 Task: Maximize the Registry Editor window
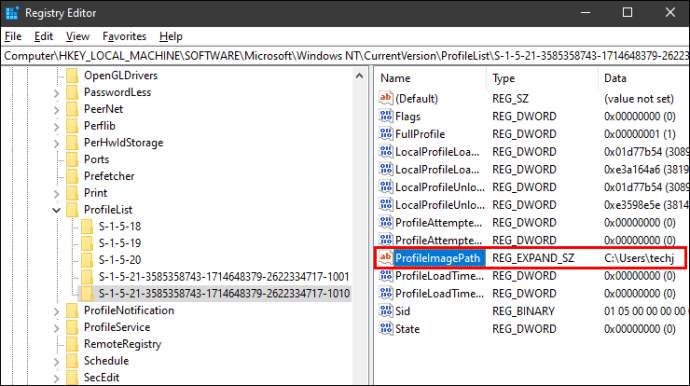click(x=628, y=13)
